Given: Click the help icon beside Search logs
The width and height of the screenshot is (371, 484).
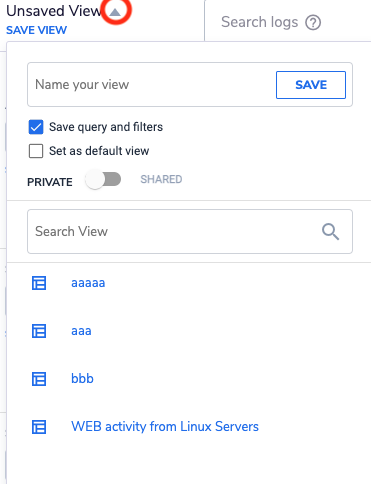Looking at the screenshot, I should (313, 22).
